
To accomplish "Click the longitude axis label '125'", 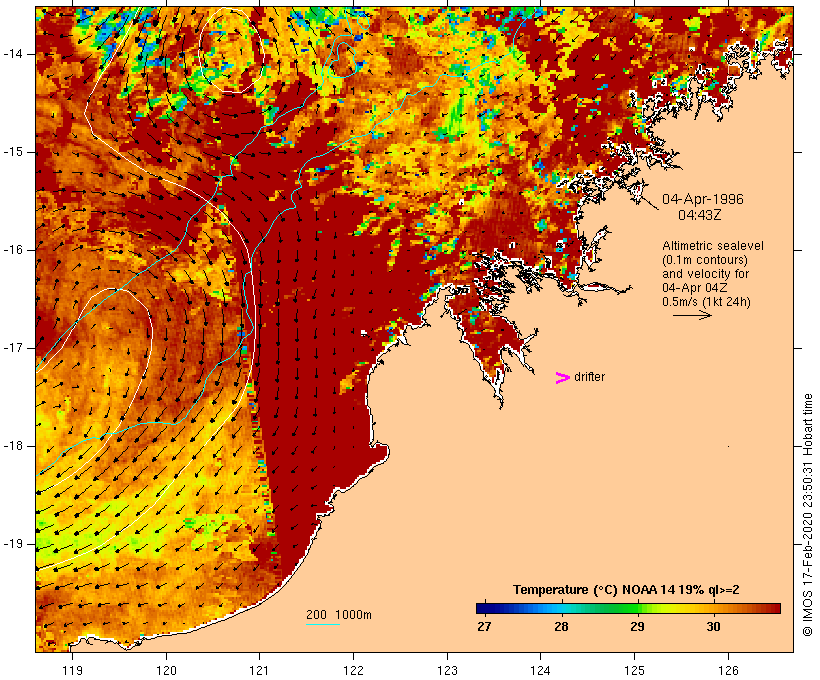I will (x=635, y=670).
